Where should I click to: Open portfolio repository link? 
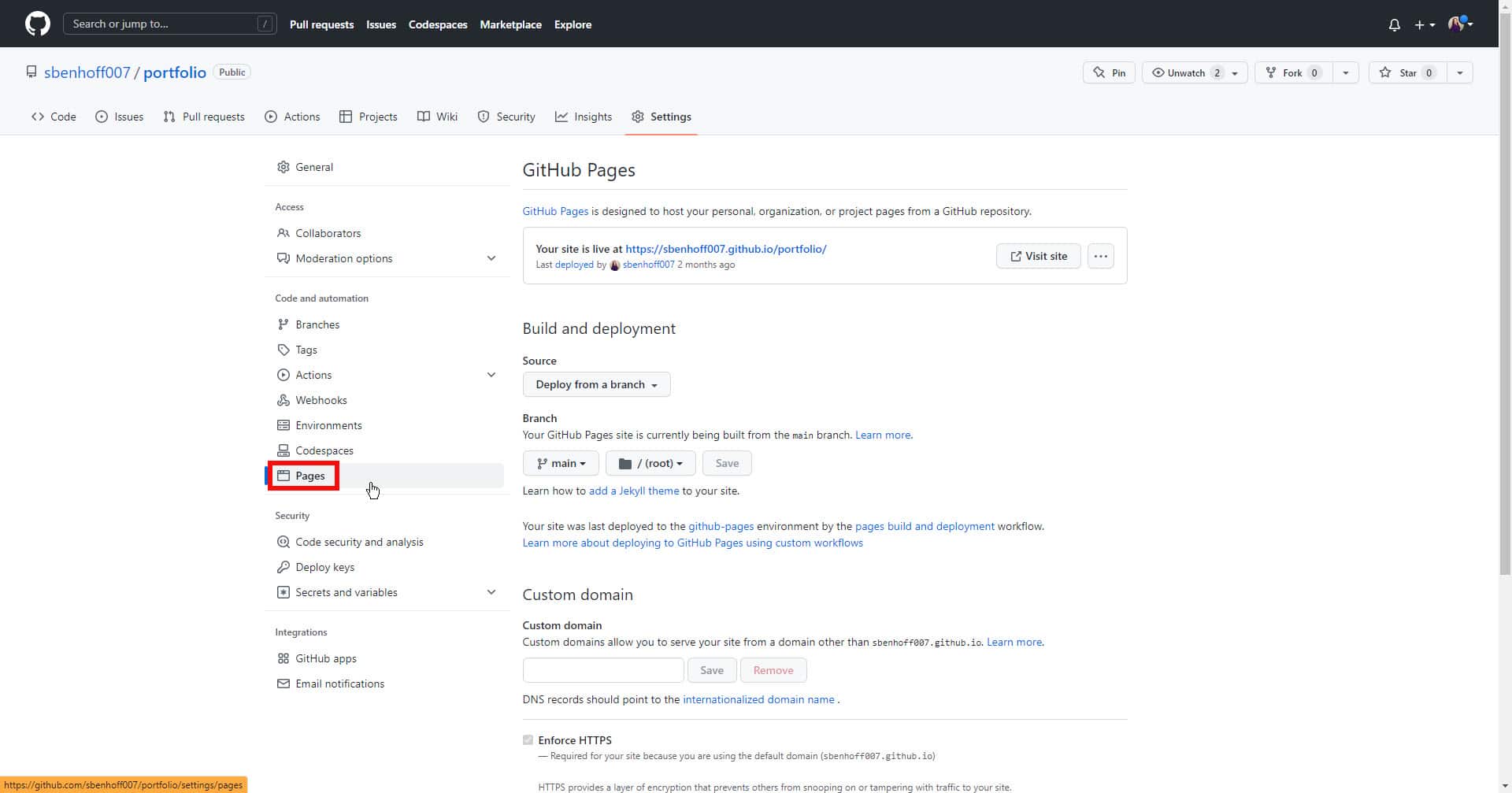pos(175,72)
